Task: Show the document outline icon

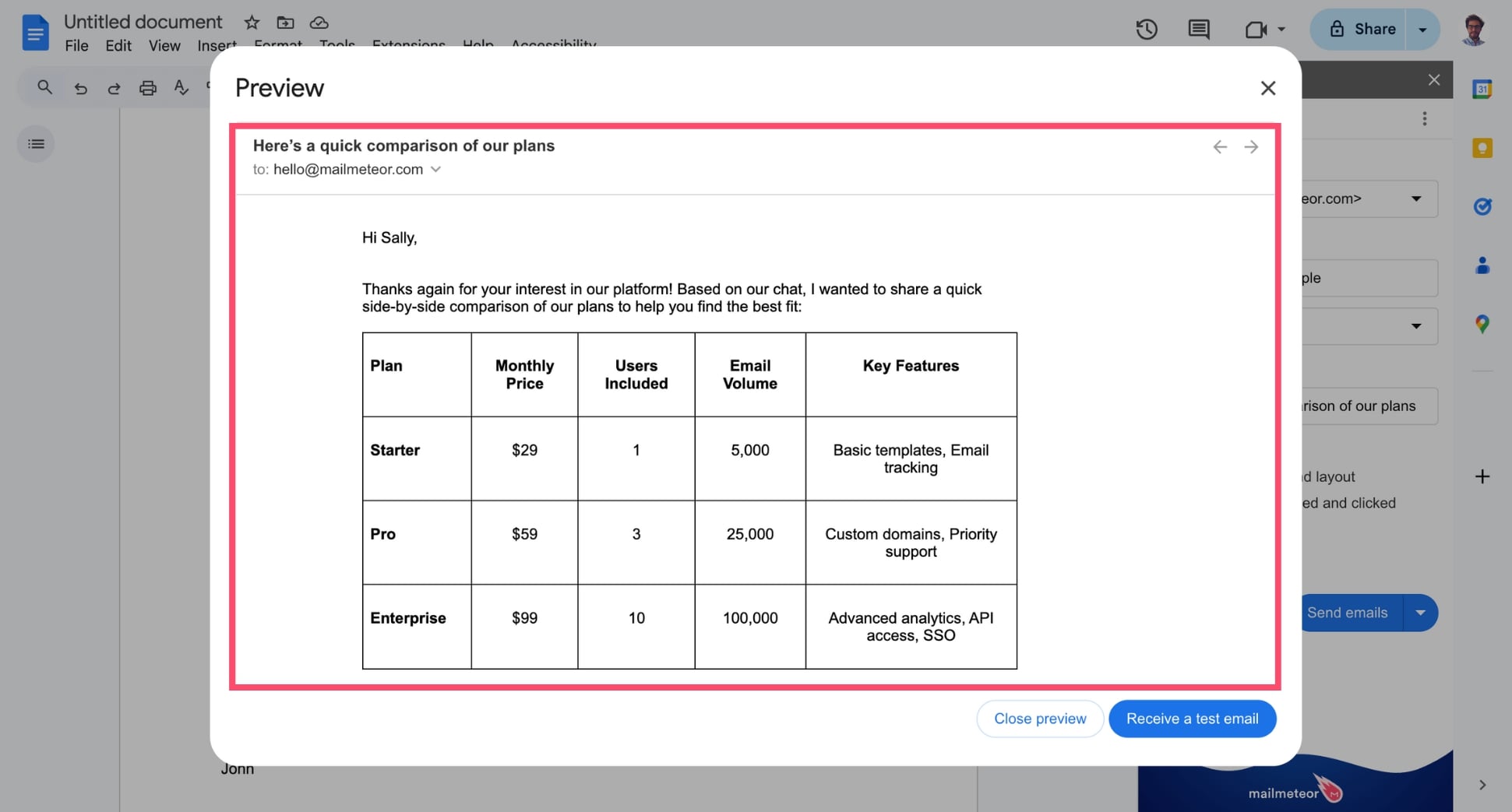Action: tap(36, 144)
